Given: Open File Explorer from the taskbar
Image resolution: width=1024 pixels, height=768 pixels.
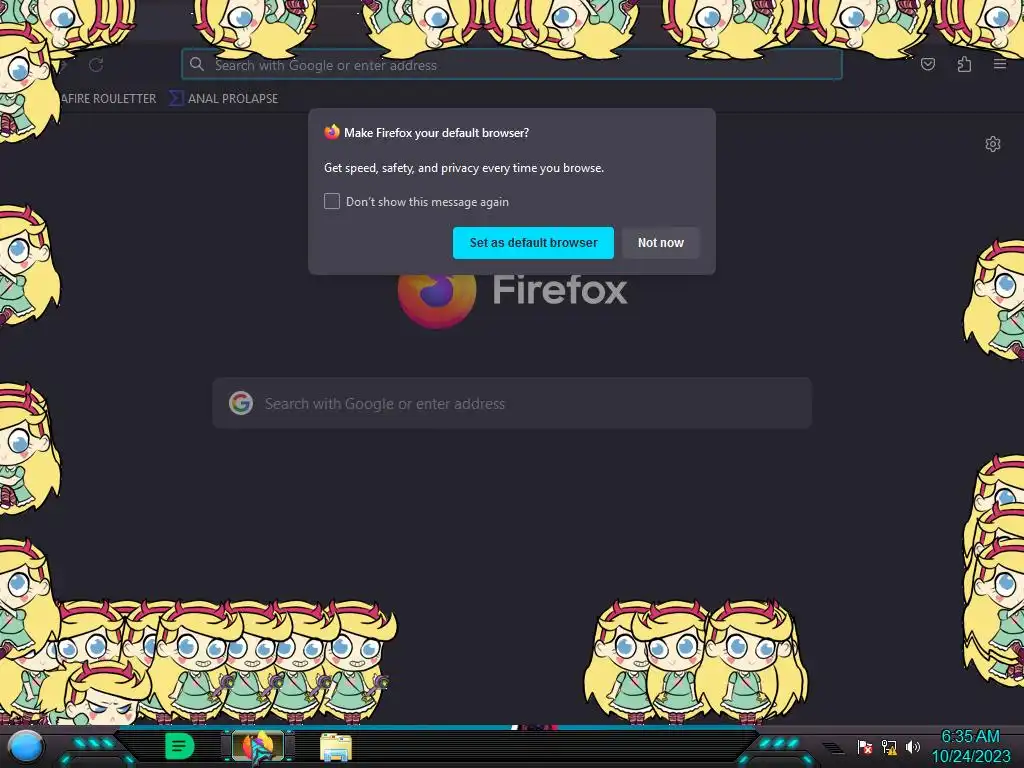Looking at the screenshot, I should (336, 747).
